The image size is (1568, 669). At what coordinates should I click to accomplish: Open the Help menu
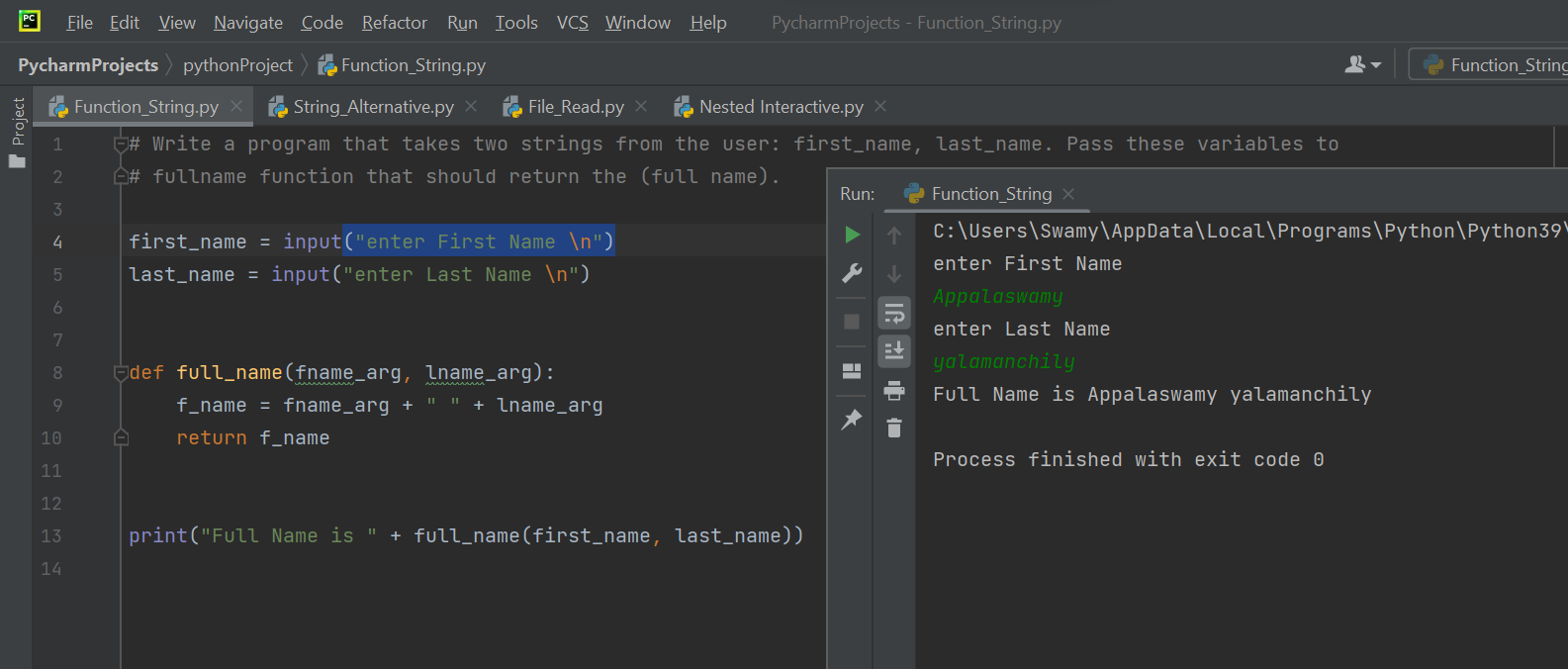708,22
